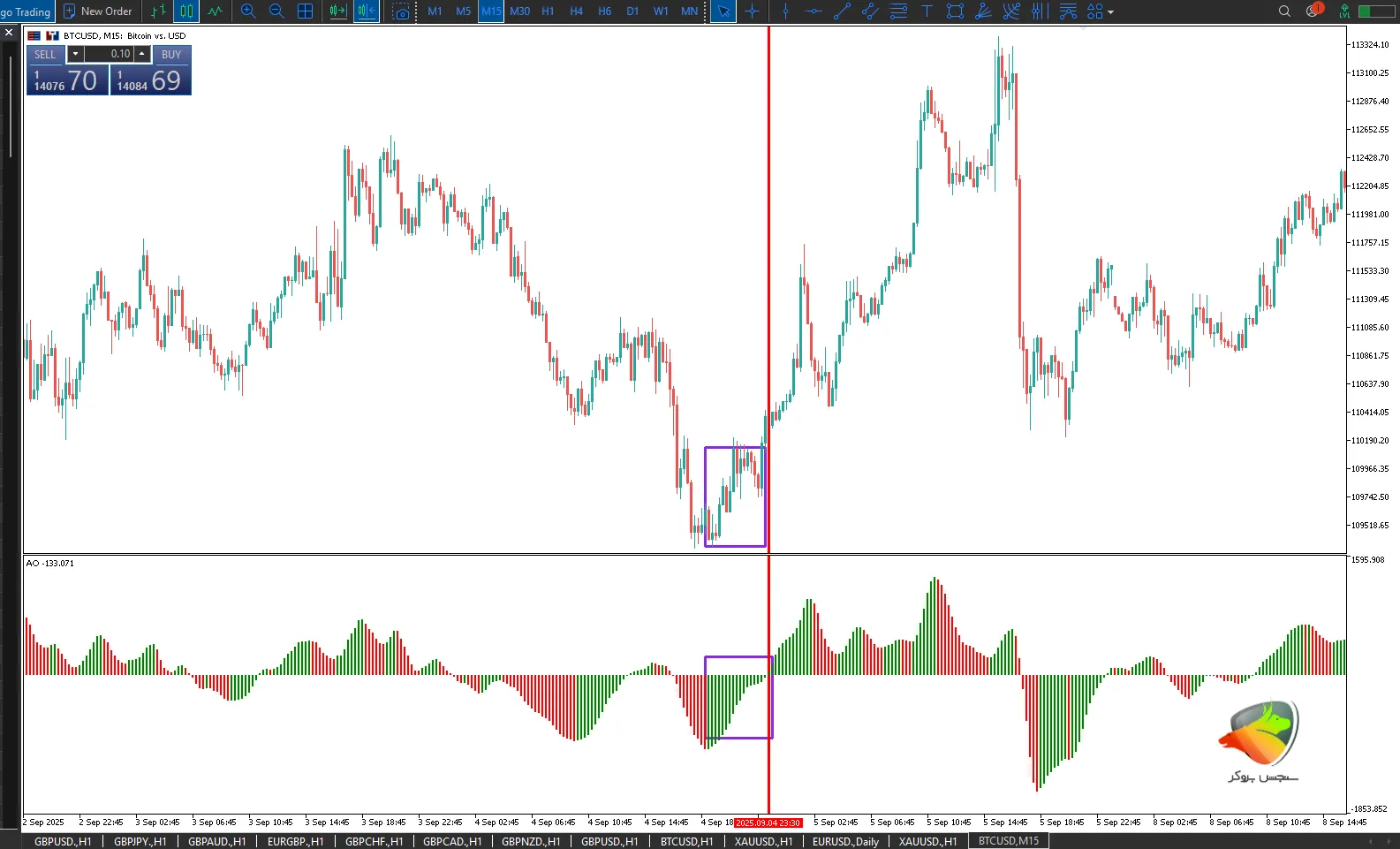Switch to M30 timeframe
Screen dimensions: 1400x849
(x=519, y=11)
